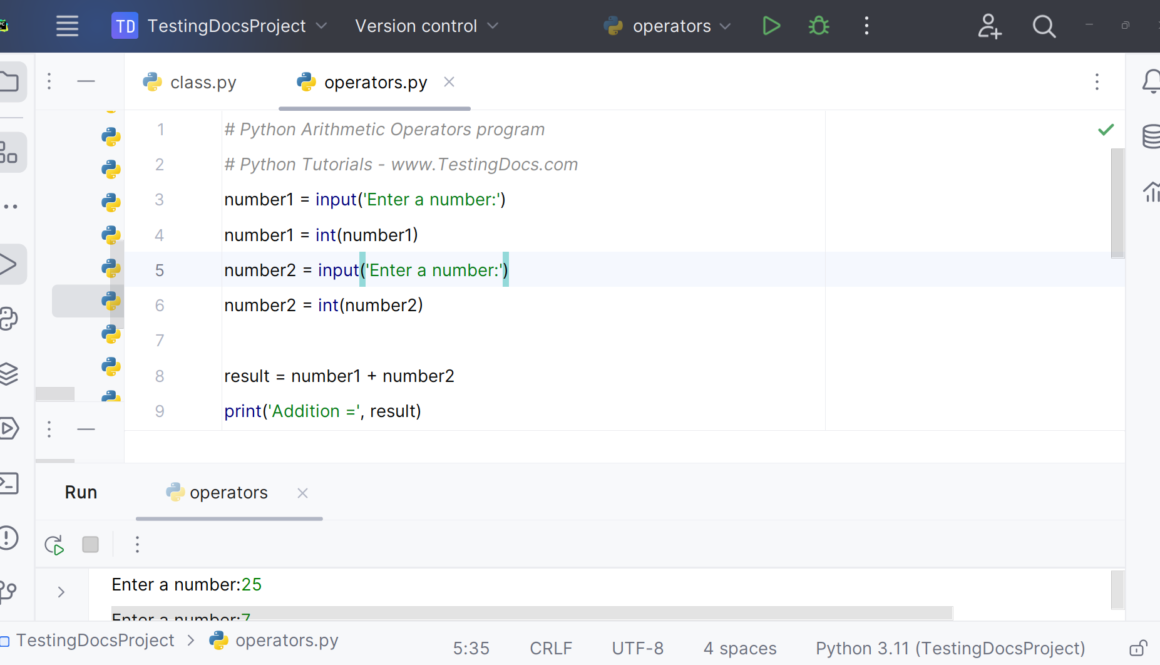
Task: Open the Version control dropdown
Action: tap(426, 26)
